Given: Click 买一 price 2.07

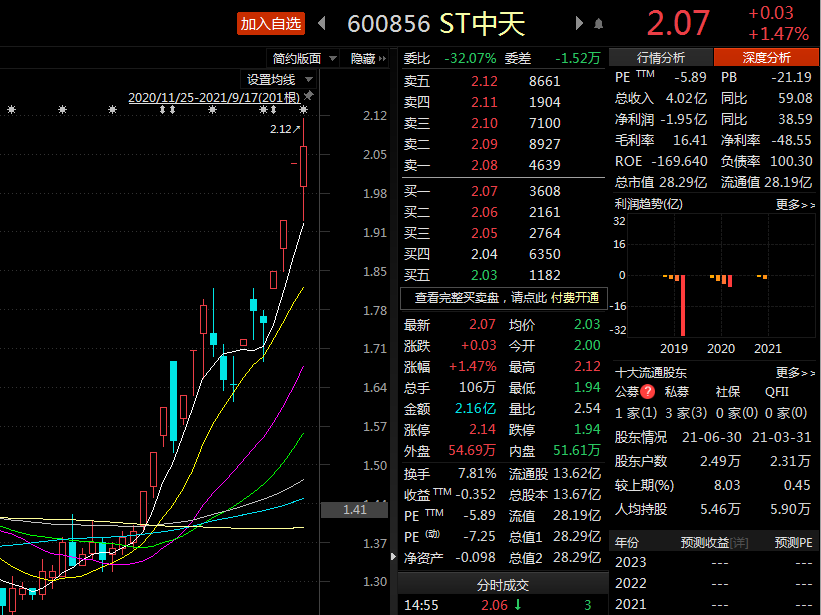Looking at the screenshot, I should [x=484, y=191].
